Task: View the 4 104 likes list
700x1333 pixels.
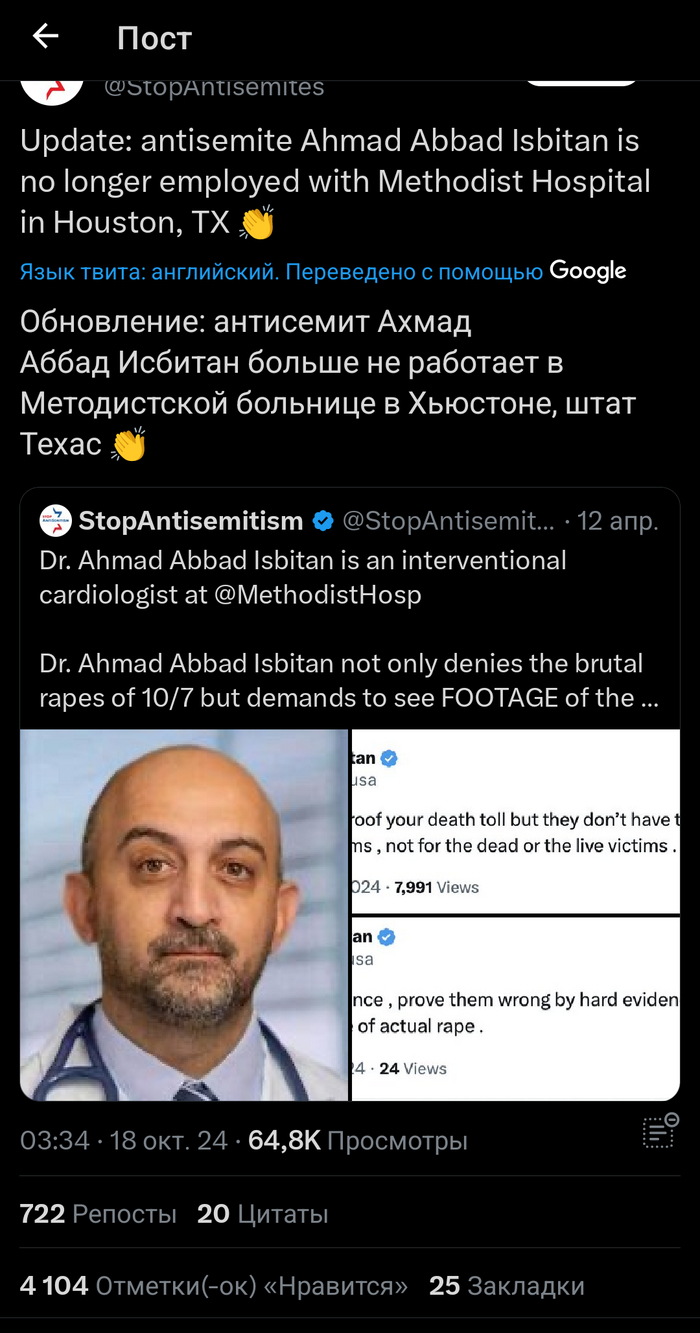Action: [x=214, y=1286]
